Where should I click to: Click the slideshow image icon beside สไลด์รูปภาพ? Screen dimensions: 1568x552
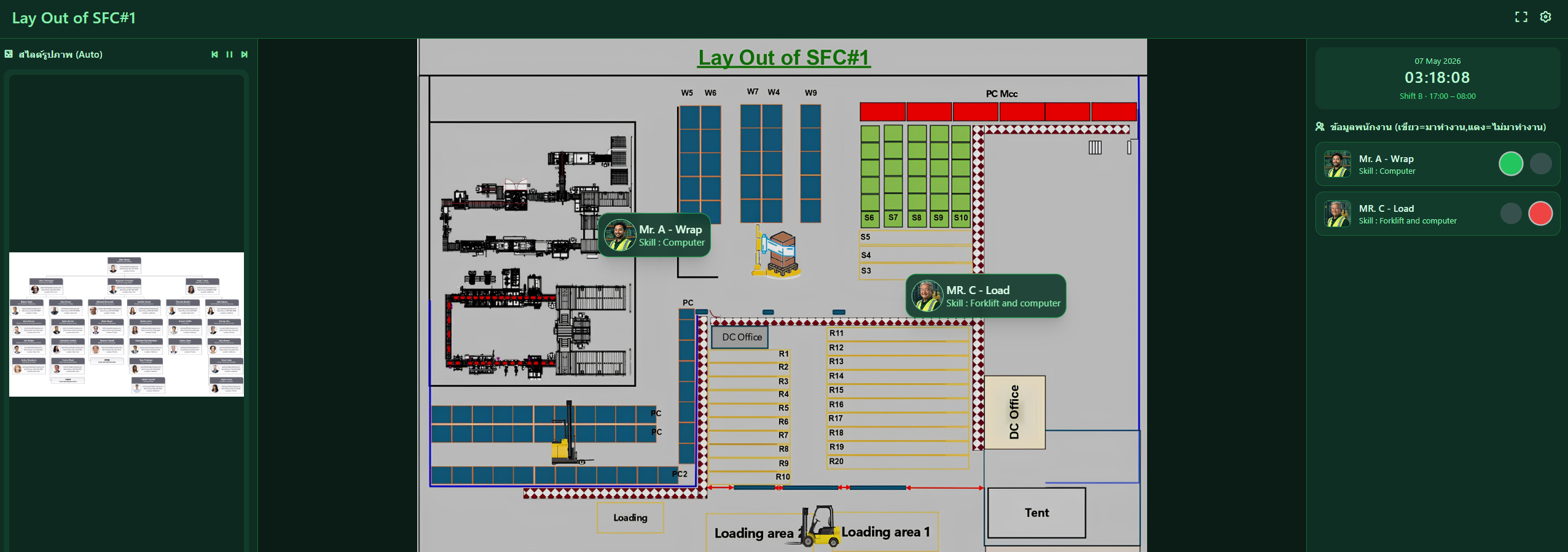point(9,54)
